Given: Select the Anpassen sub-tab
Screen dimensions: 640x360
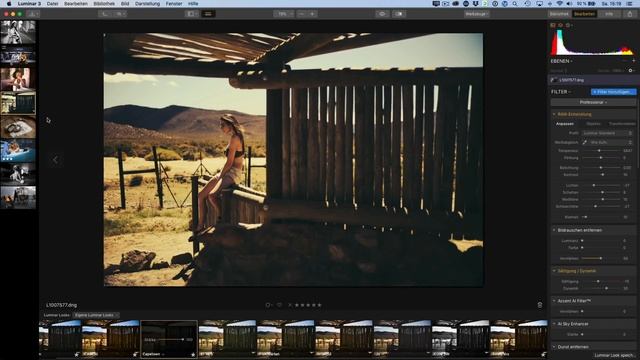Looking at the screenshot, I should pyautogui.click(x=565, y=124).
